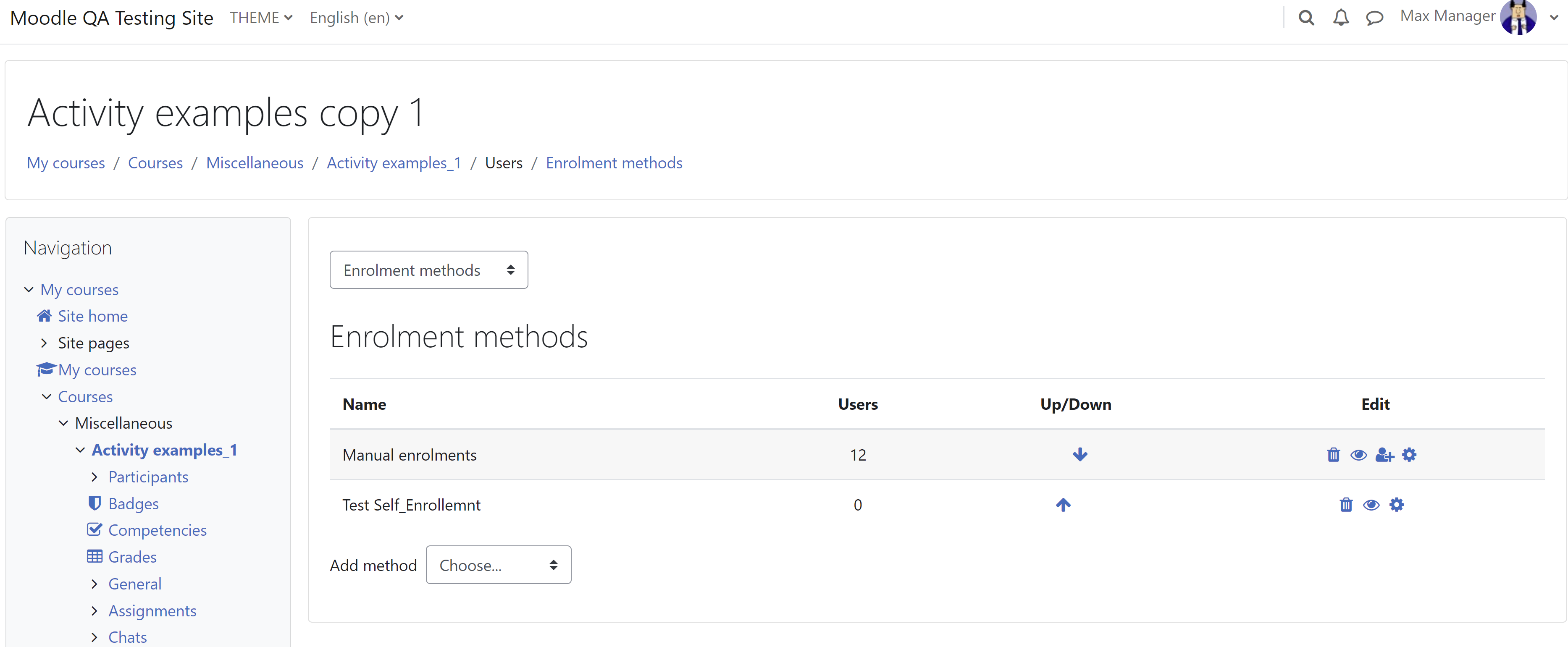Click Courses breadcrumb link
This screenshot has height=647, width=1568.
coord(155,163)
